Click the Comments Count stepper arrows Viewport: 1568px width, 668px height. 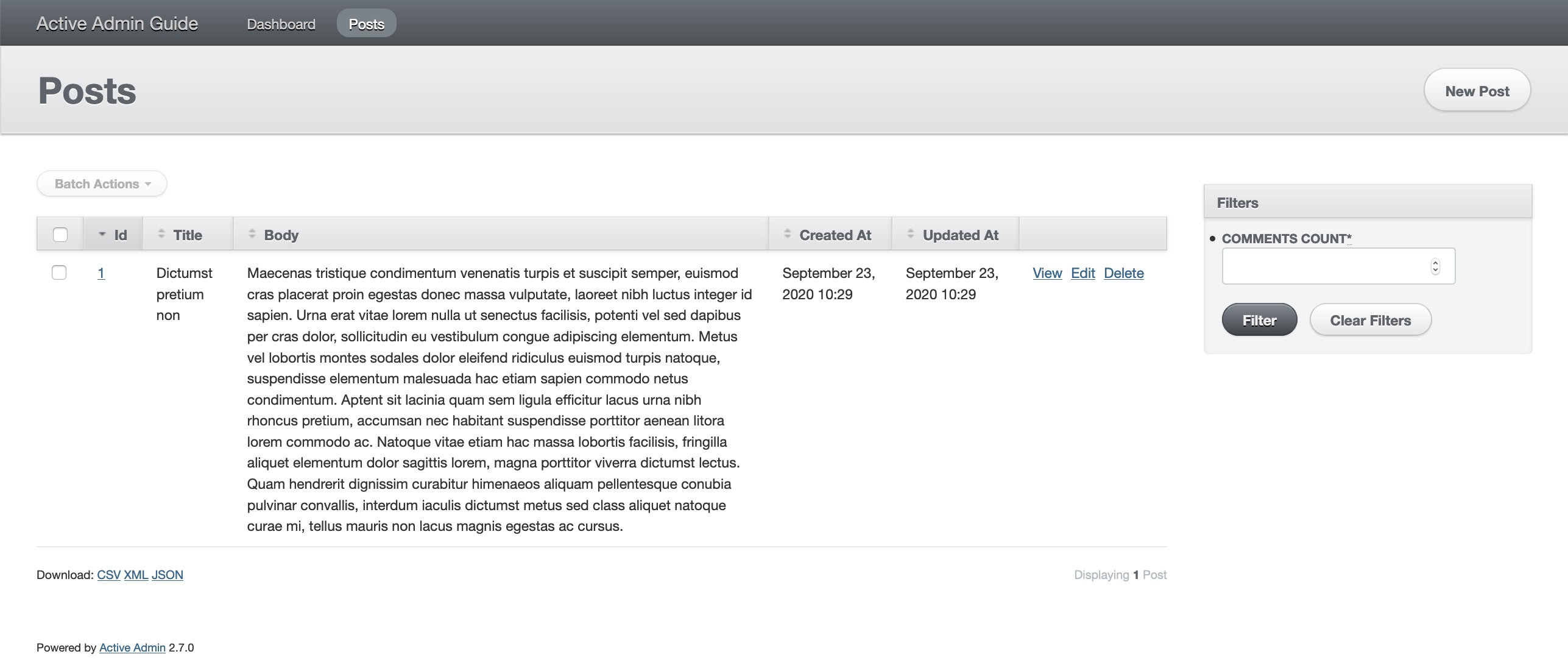(x=1435, y=266)
